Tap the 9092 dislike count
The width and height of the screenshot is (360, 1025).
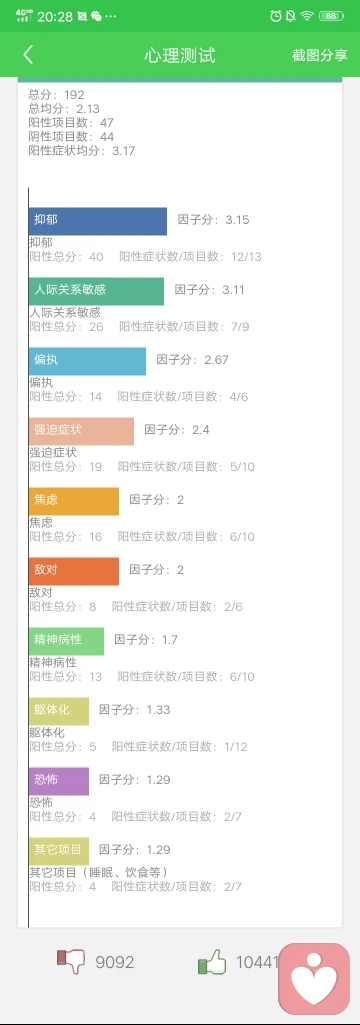(x=115, y=962)
